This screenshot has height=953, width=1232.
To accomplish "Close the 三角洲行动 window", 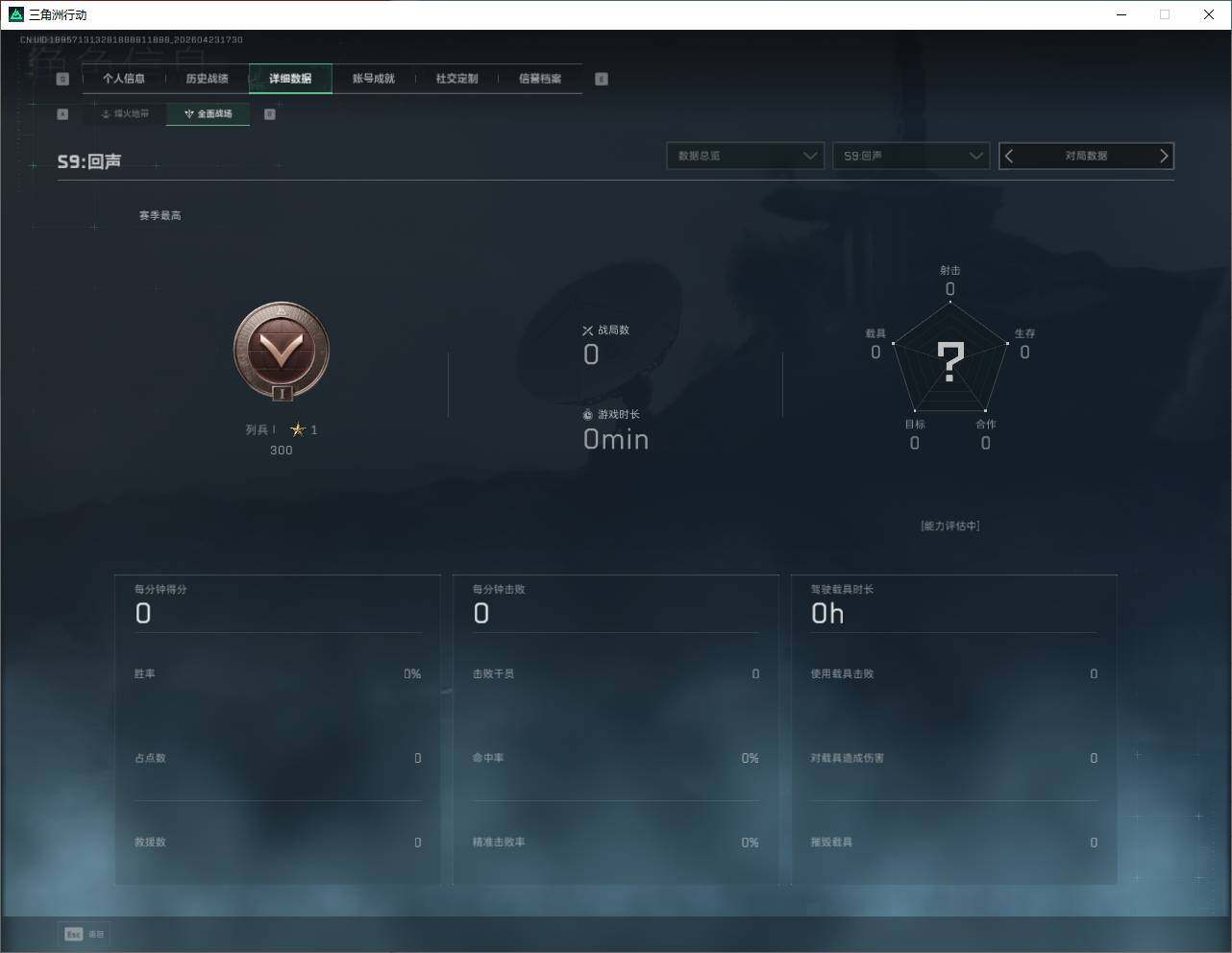I will (x=1209, y=14).
